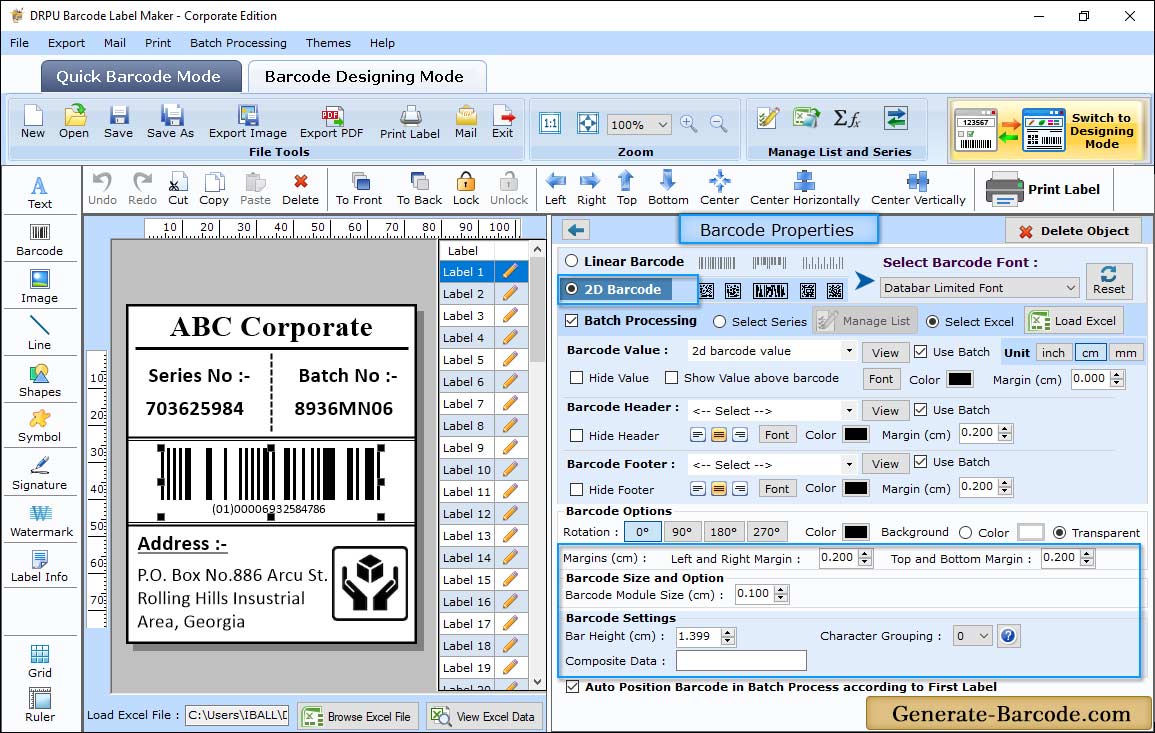Bring the object To Front
Image resolution: width=1155 pixels, height=733 pixels.
click(x=359, y=189)
